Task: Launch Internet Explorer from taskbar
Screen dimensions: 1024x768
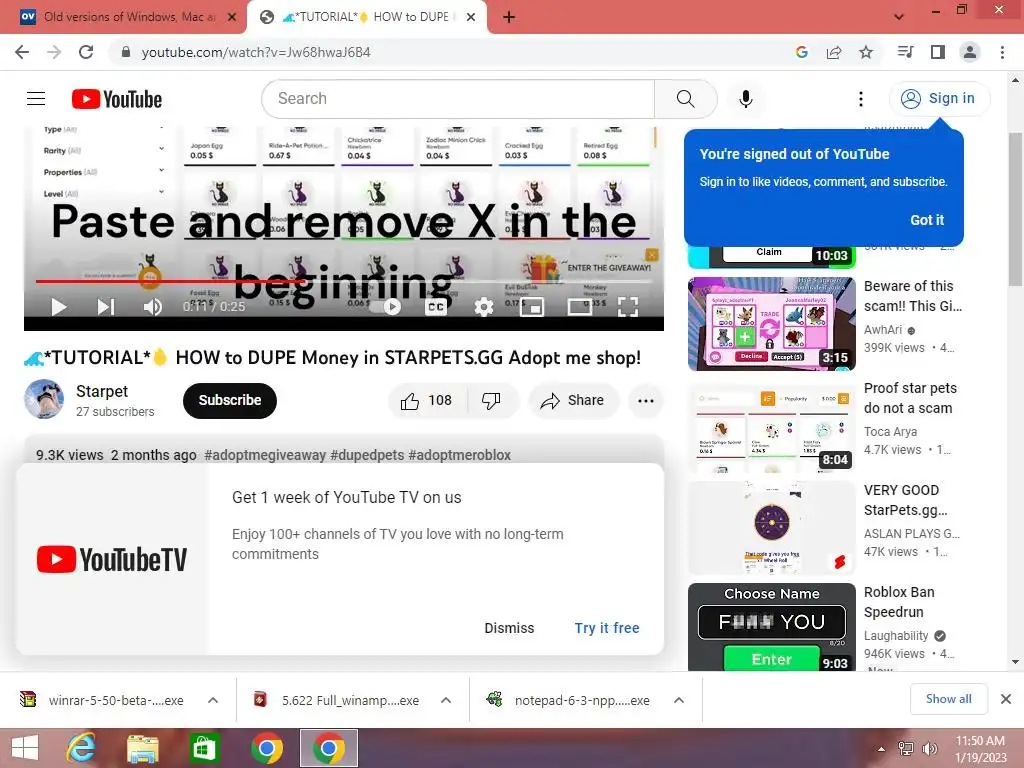Action: 82,748
